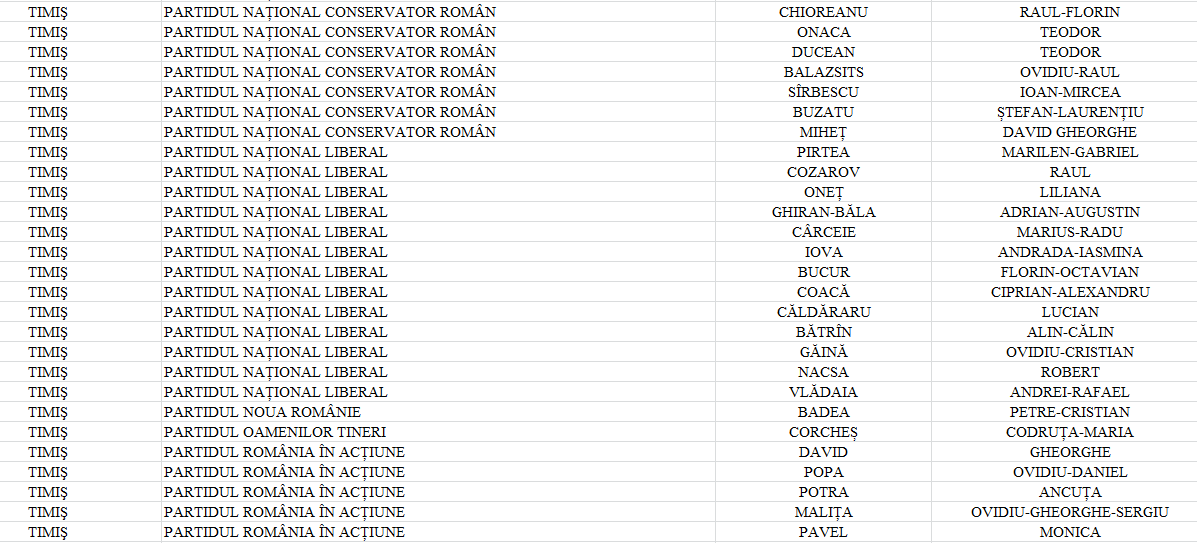Select the ANDRADA-IASMINA cell

click(1069, 252)
